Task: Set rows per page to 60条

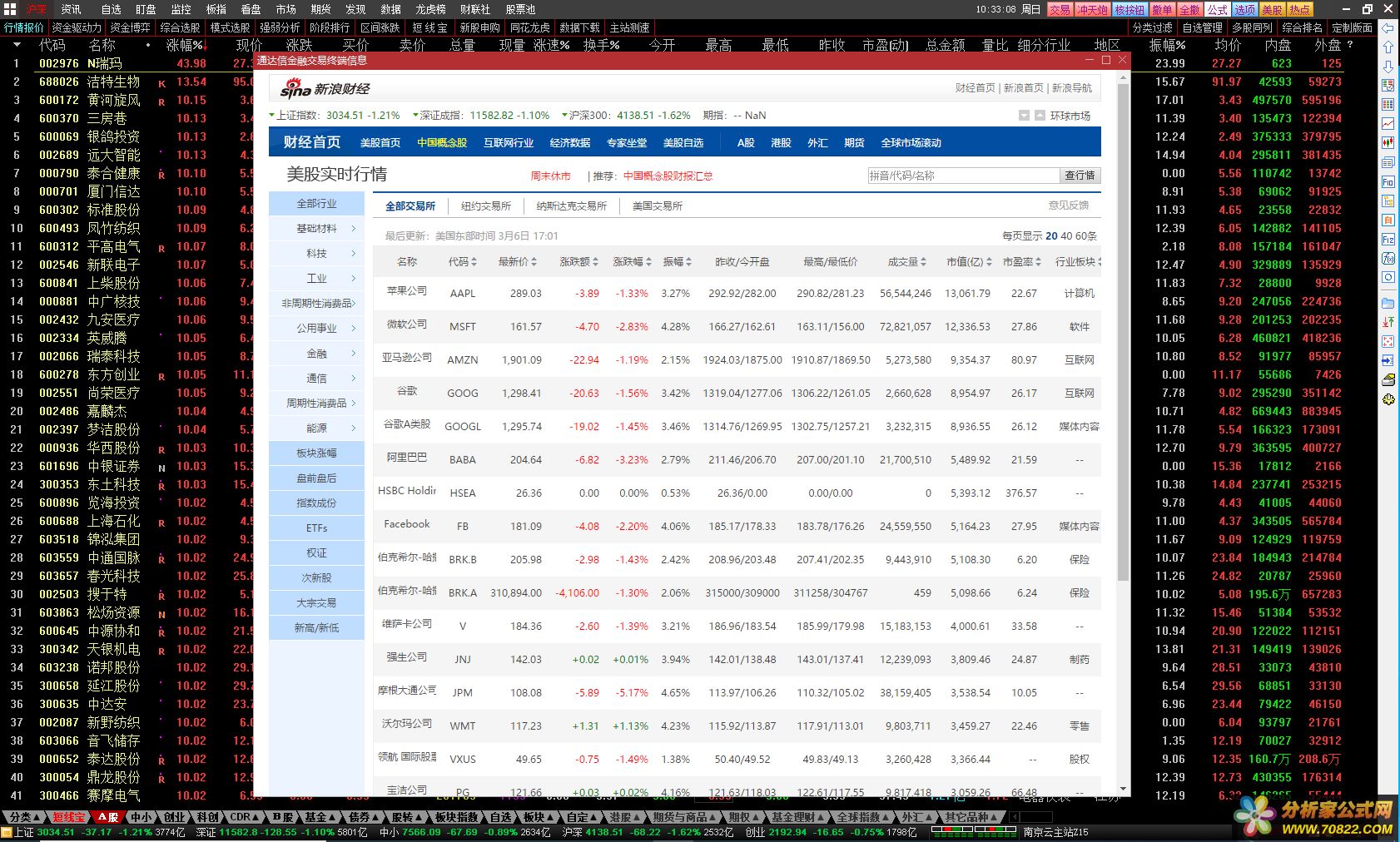Action: coord(1086,235)
